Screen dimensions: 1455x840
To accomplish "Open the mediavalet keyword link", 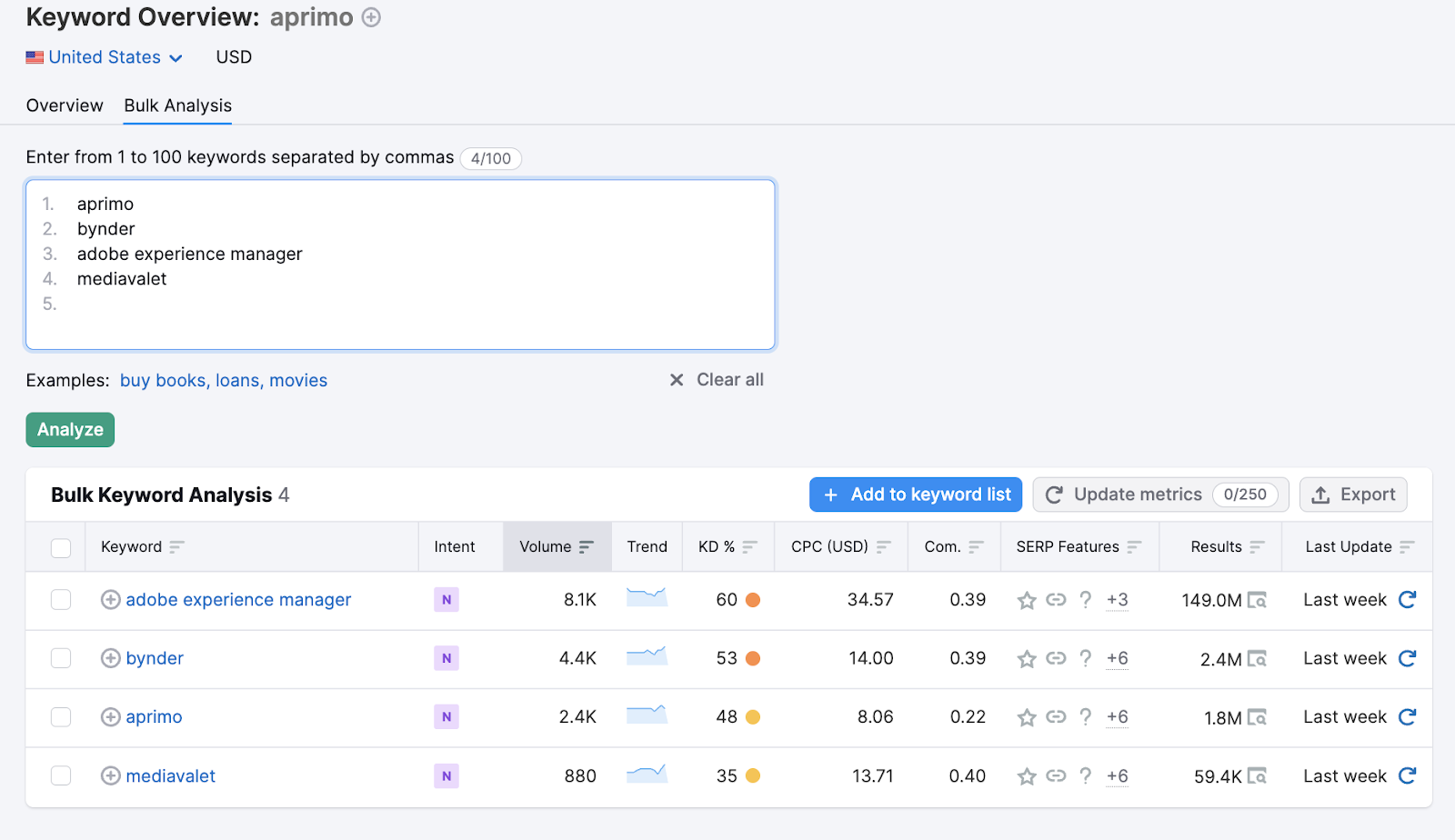I will pyautogui.click(x=171, y=776).
